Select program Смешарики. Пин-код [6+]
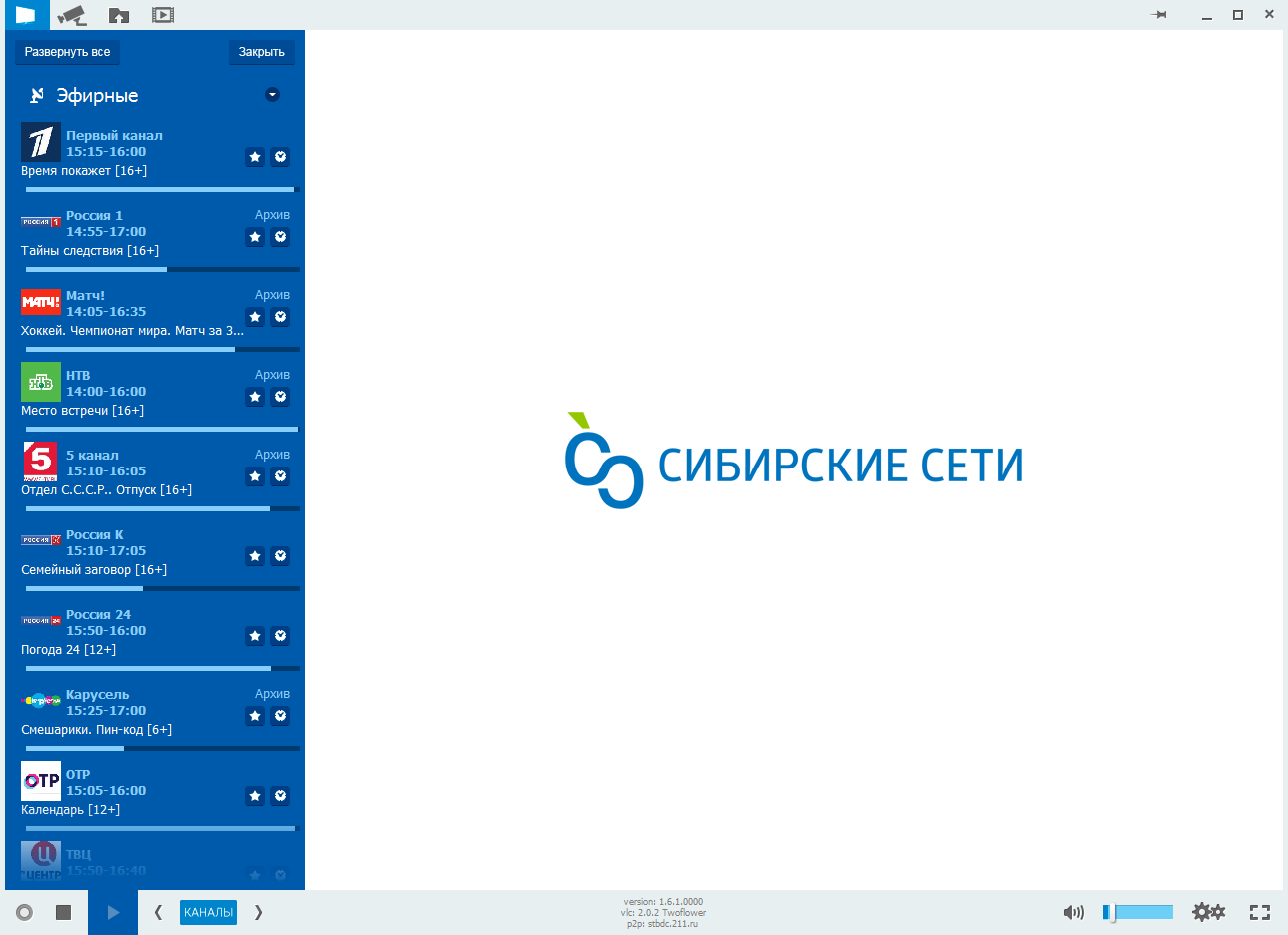Image resolution: width=1288 pixels, height=935 pixels. coord(96,730)
